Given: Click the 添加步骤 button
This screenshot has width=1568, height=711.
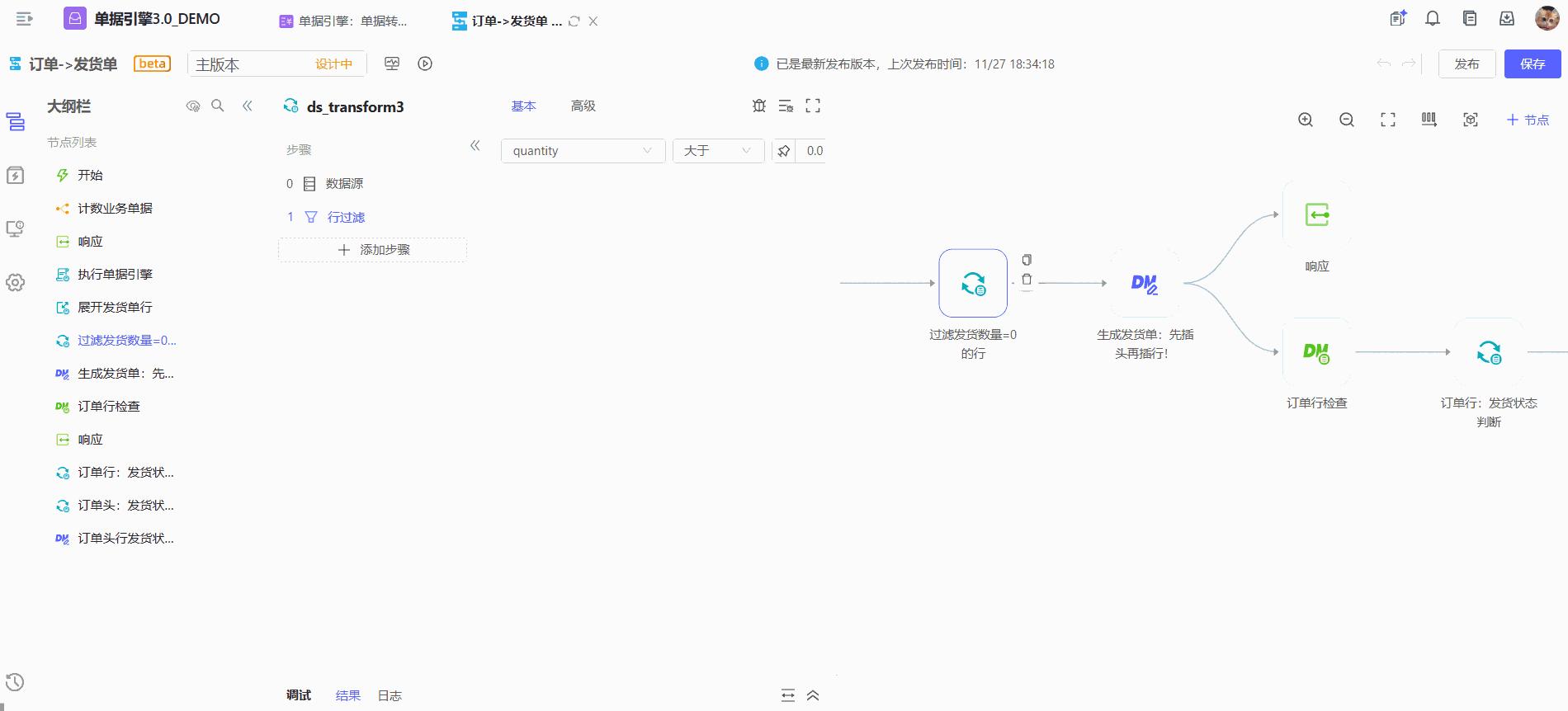Looking at the screenshot, I should coord(373,250).
